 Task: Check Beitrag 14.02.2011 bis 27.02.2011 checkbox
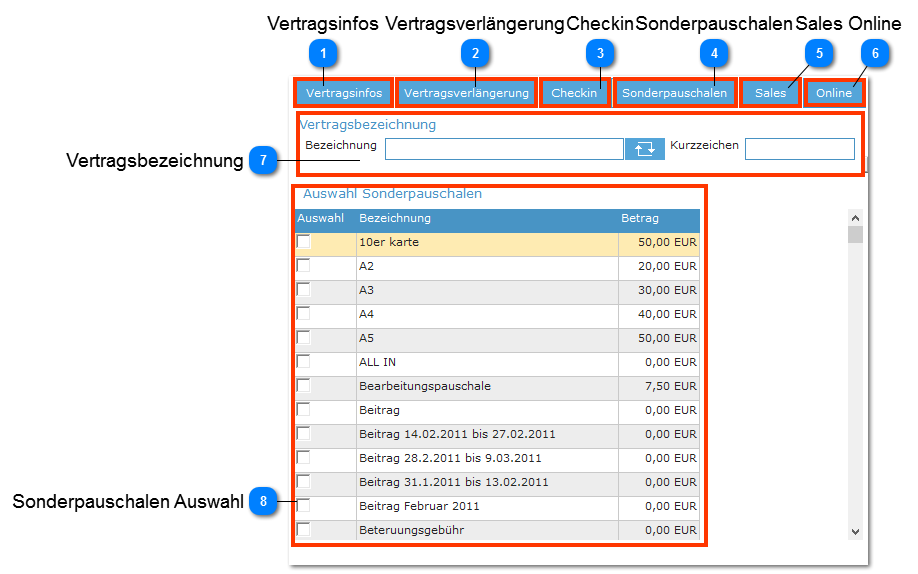pos(303,433)
